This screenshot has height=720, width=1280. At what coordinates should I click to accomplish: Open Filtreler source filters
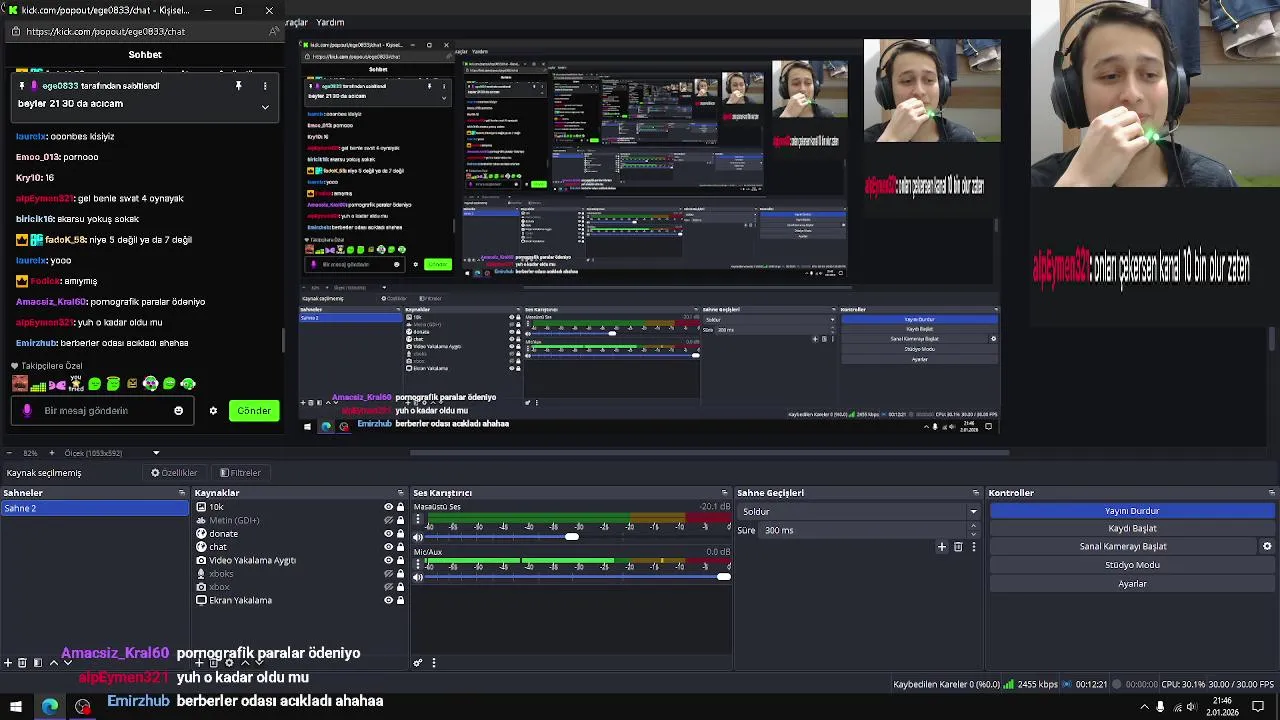click(x=240, y=473)
